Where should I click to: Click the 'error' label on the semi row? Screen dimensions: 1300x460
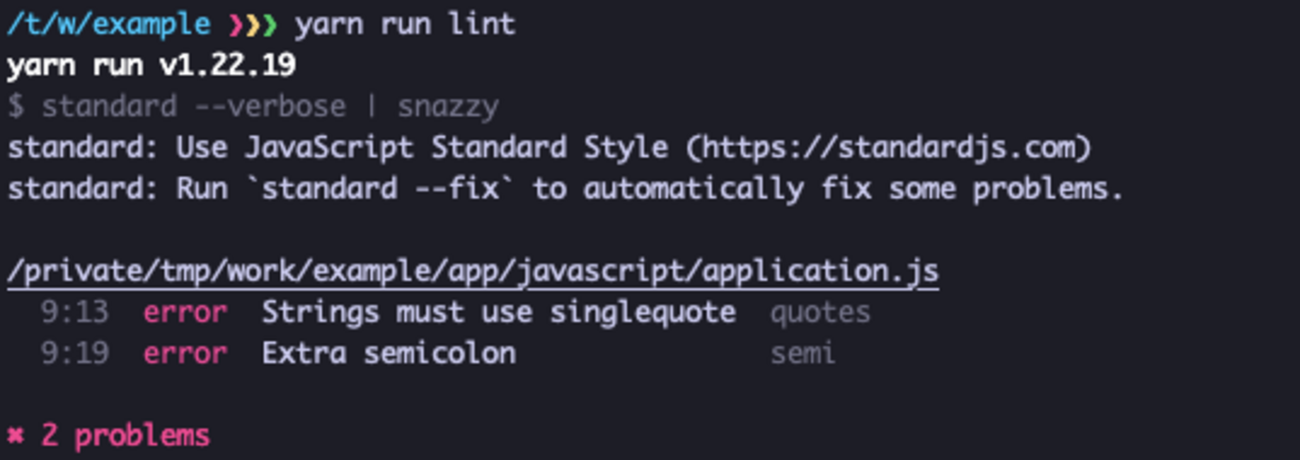[185, 353]
